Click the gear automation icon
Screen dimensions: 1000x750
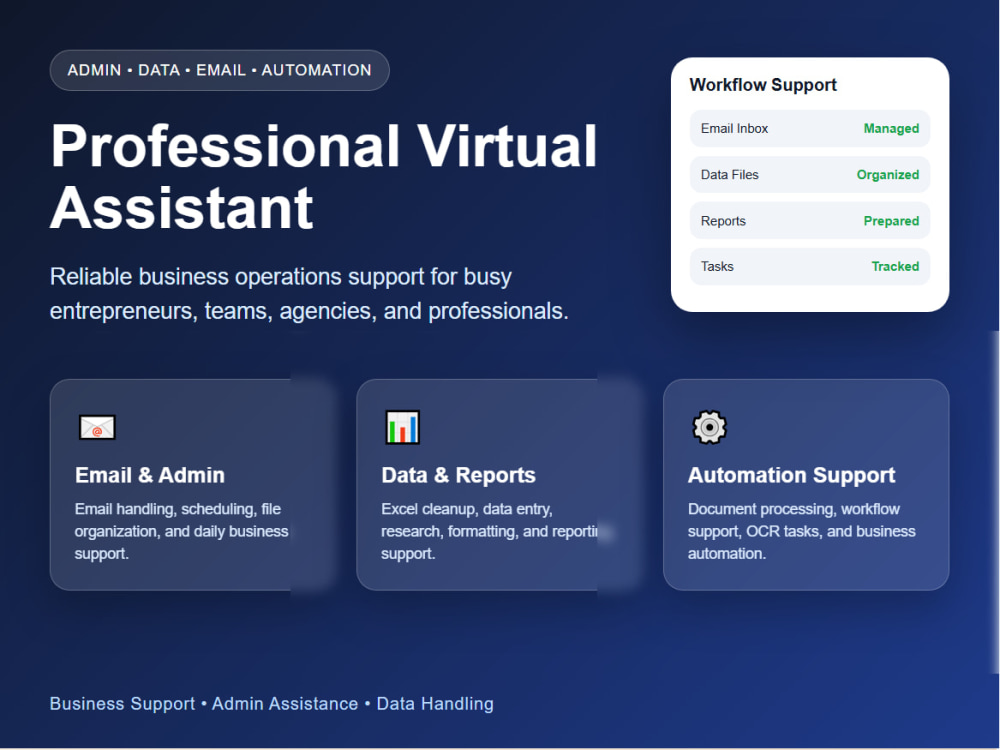[709, 427]
